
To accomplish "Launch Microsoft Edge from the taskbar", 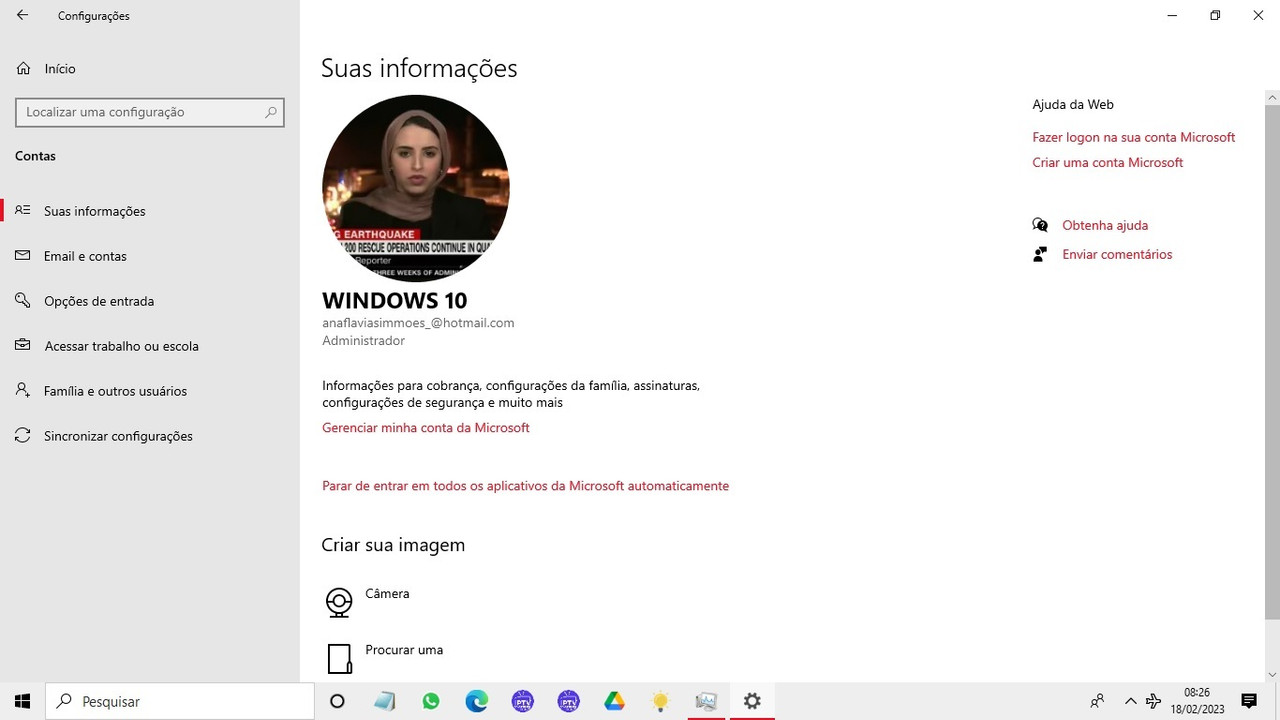I will [476, 701].
